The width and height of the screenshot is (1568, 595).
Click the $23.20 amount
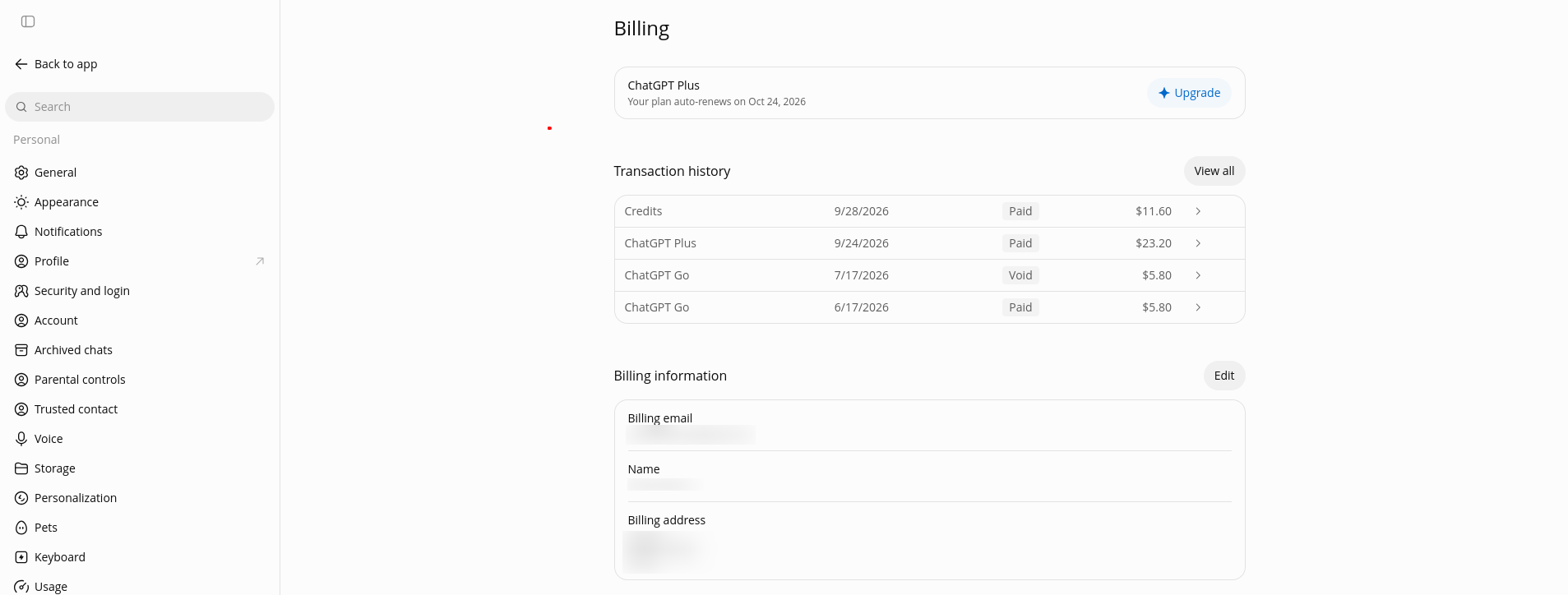click(x=1154, y=243)
